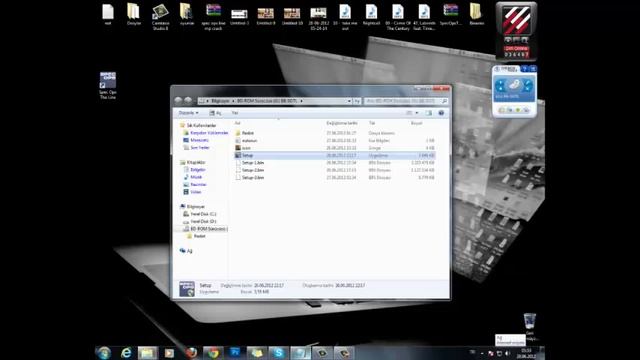The height and width of the screenshot is (360, 640).
Task: Select Camtasia Studio 8 desktop shortcut
Action: pyautogui.click(x=160, y=17)
